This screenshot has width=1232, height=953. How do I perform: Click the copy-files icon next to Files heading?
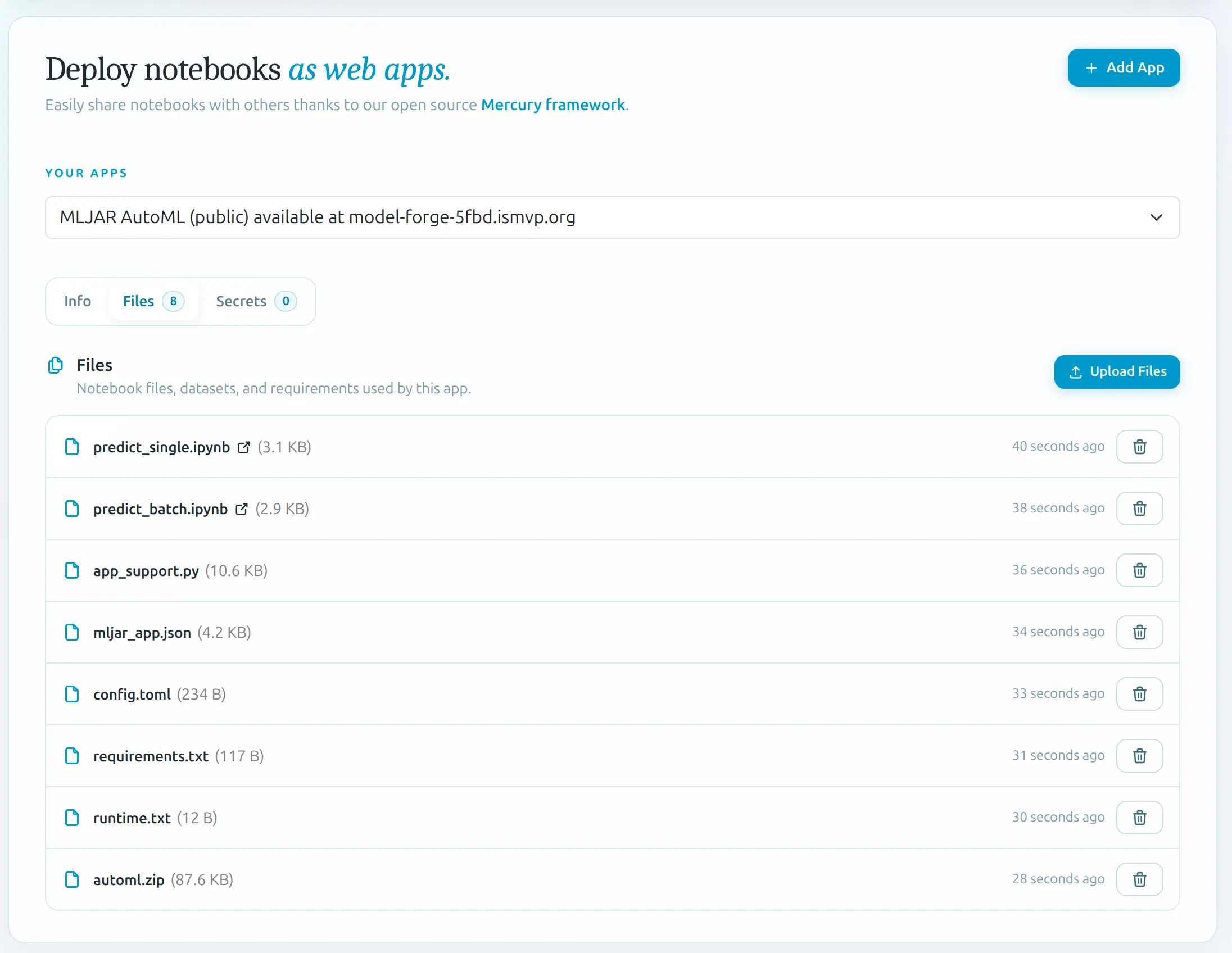click(55, 365)
